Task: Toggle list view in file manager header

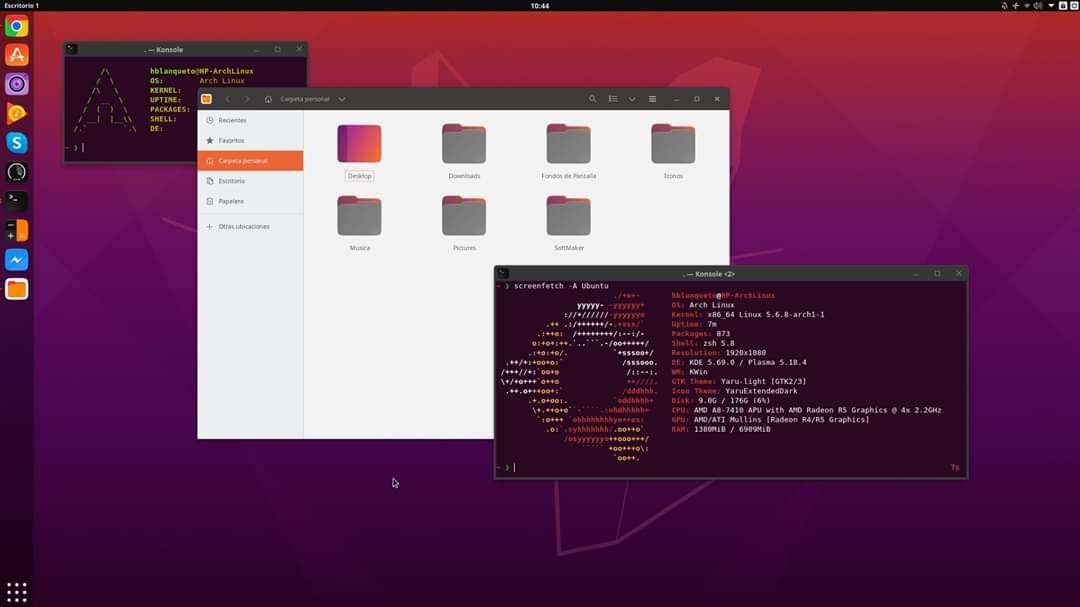Action: (x=613, y=99)
